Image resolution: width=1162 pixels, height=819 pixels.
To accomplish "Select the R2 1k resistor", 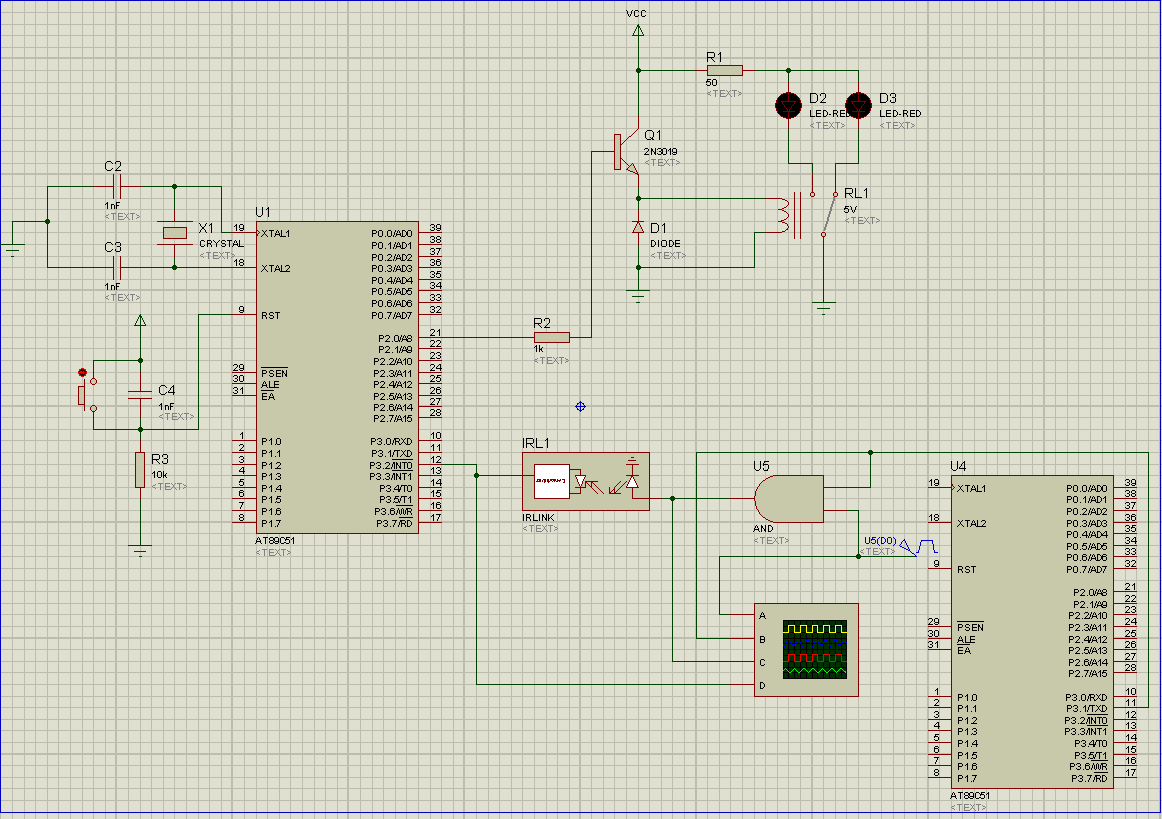I will coord(551,337).
